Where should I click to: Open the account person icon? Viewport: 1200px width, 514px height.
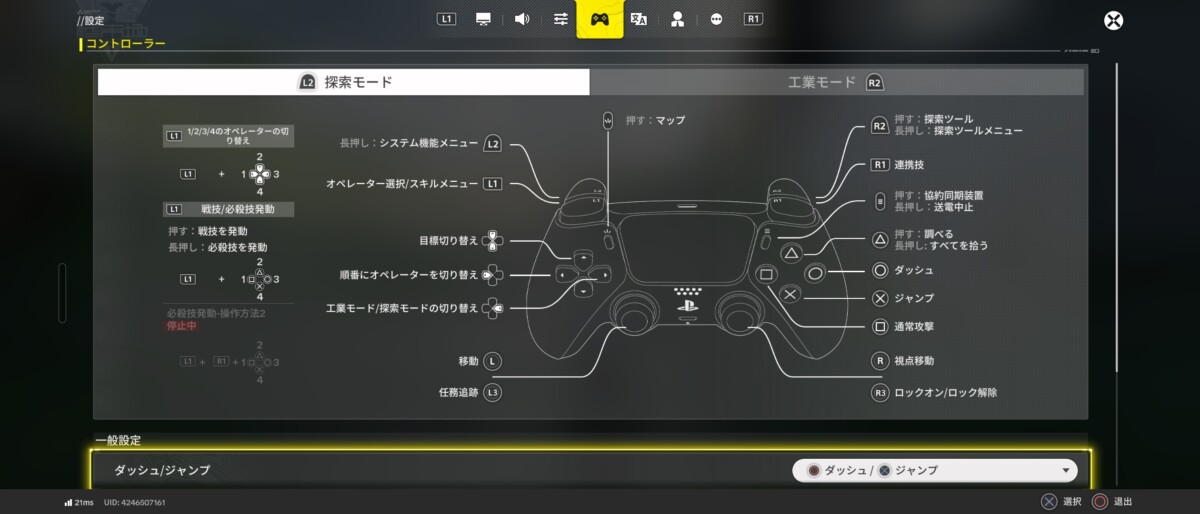[677, 19]
